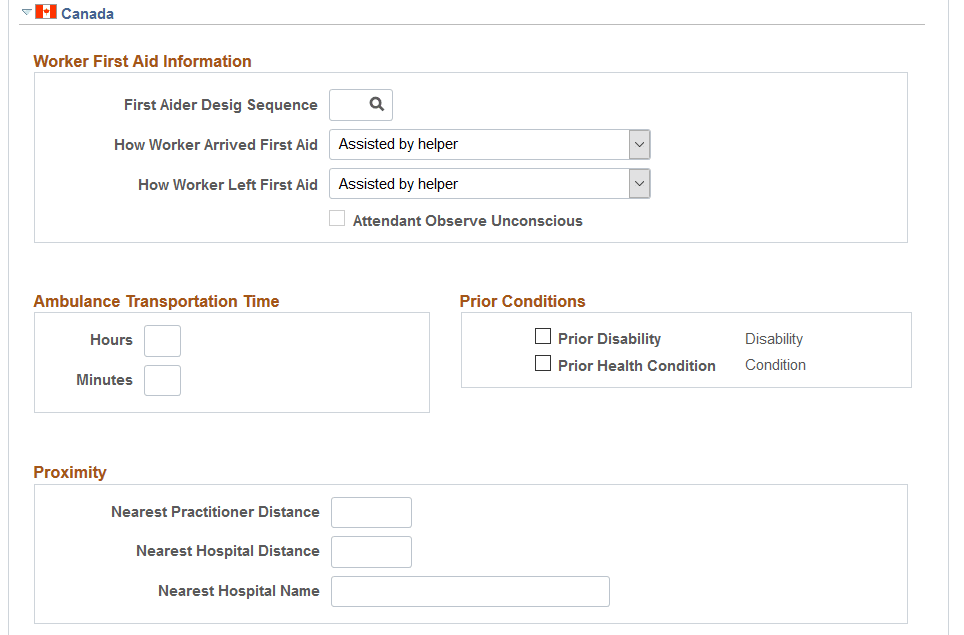The image size is (964, 635).
Task: Click the ambulance Hours field
Action: pos(162,341)
